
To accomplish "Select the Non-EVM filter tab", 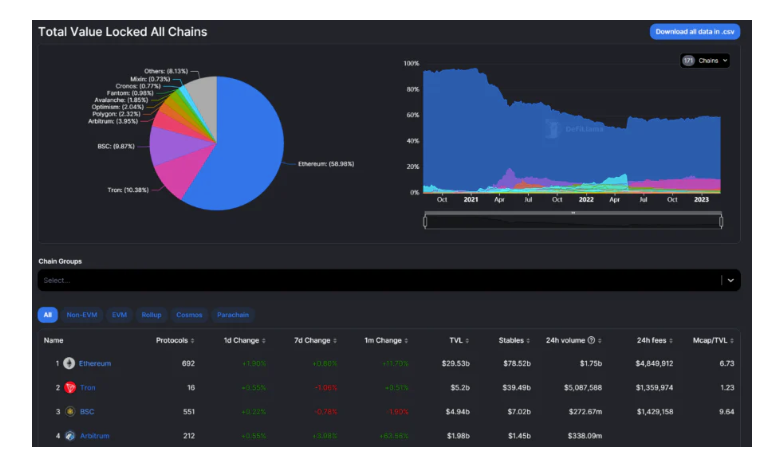I will point(82,314).
